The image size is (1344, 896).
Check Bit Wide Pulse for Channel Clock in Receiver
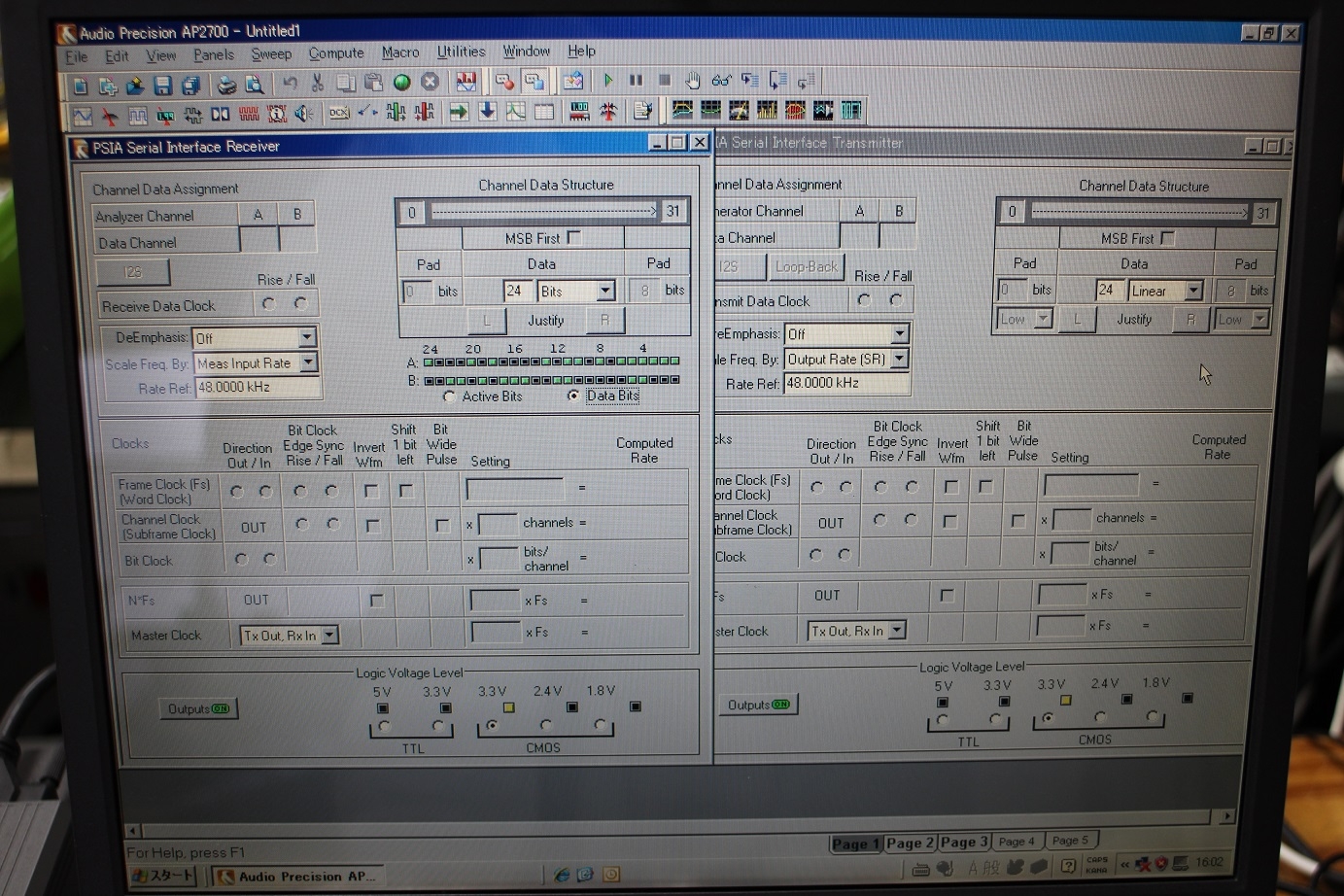pos(442,525)
